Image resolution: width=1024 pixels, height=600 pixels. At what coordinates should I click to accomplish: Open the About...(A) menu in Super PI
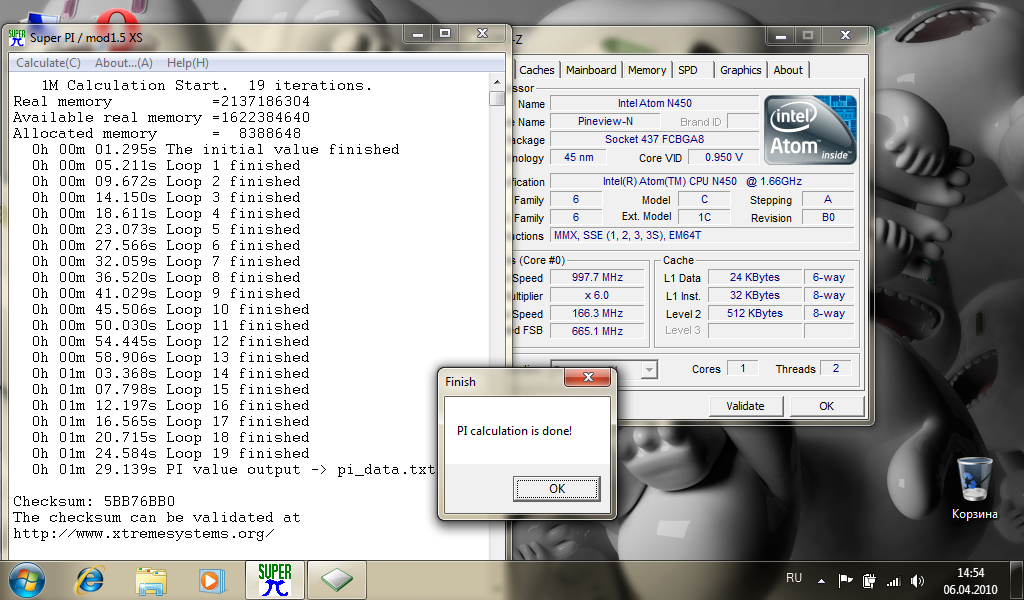pos(123,63)
